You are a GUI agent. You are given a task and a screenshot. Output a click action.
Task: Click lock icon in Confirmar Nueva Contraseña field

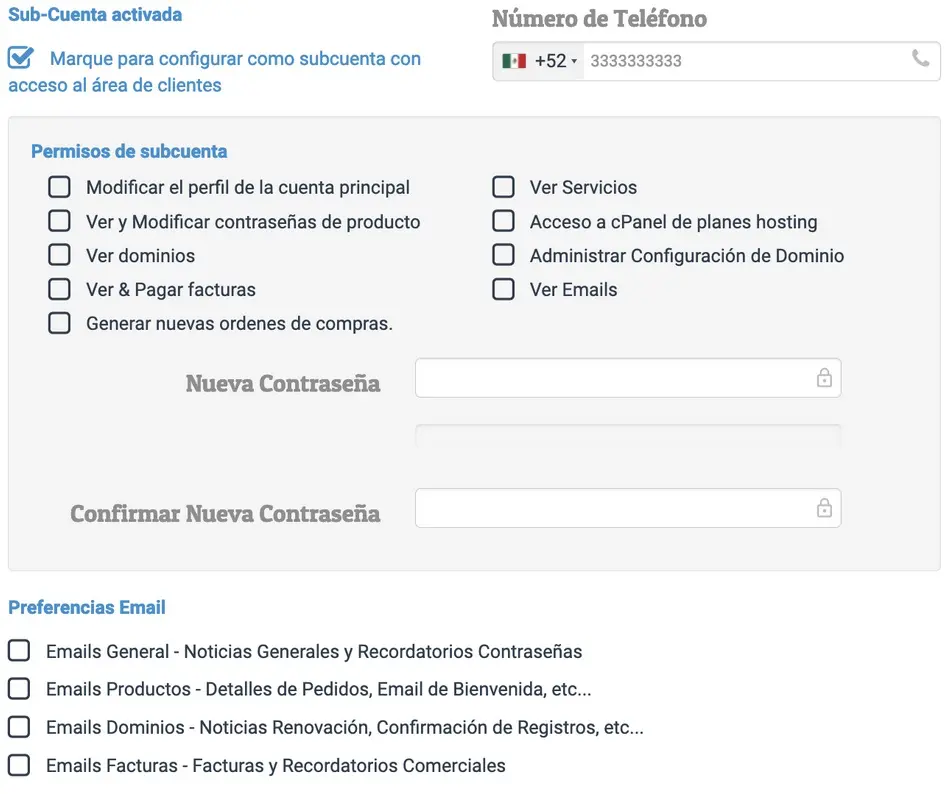click(x=824, y=508)
